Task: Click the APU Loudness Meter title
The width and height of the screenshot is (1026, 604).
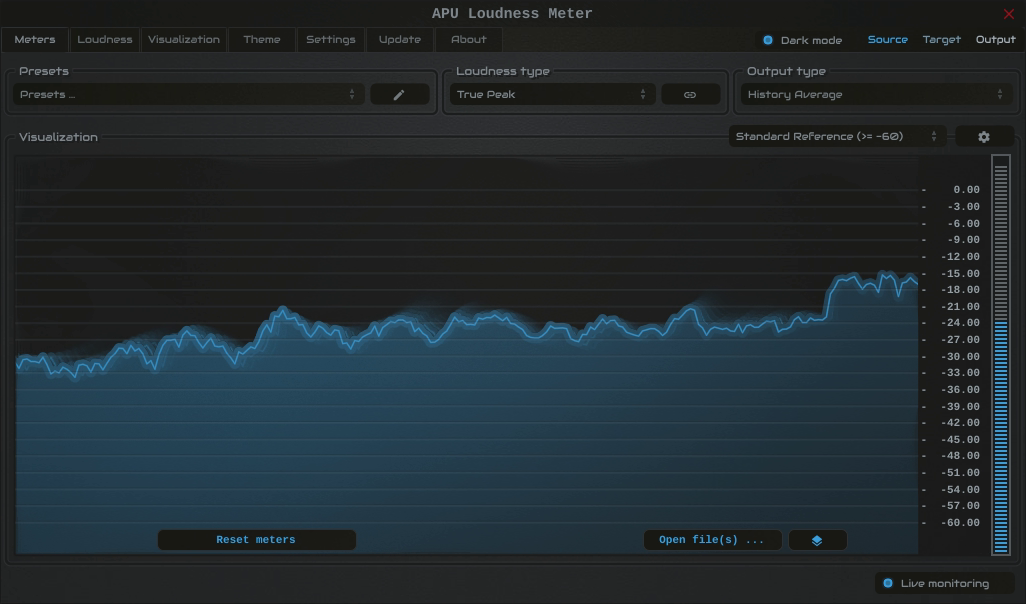Action: tap(512, 14)
